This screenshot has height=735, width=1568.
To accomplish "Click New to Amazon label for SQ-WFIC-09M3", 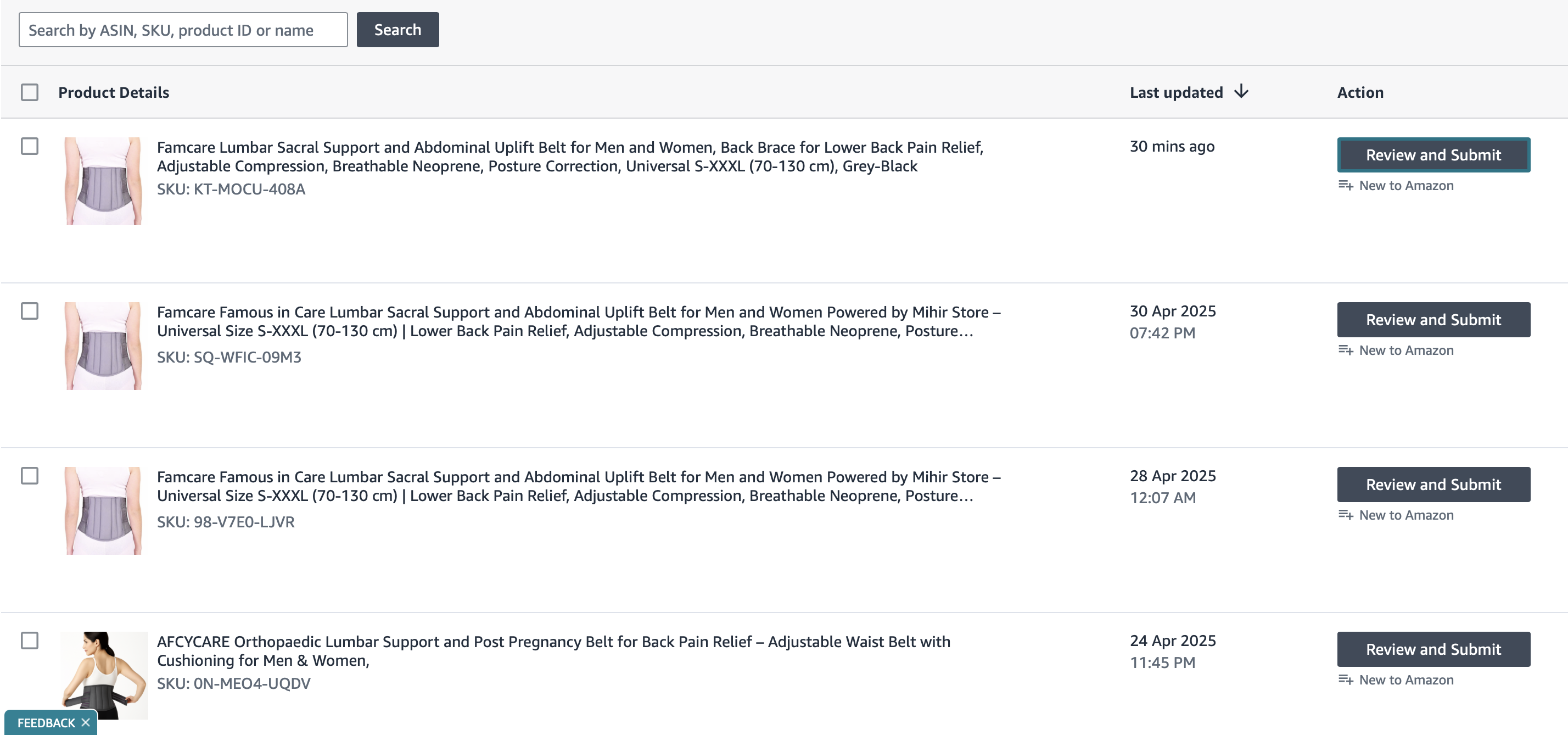I will pos(1406,351).
